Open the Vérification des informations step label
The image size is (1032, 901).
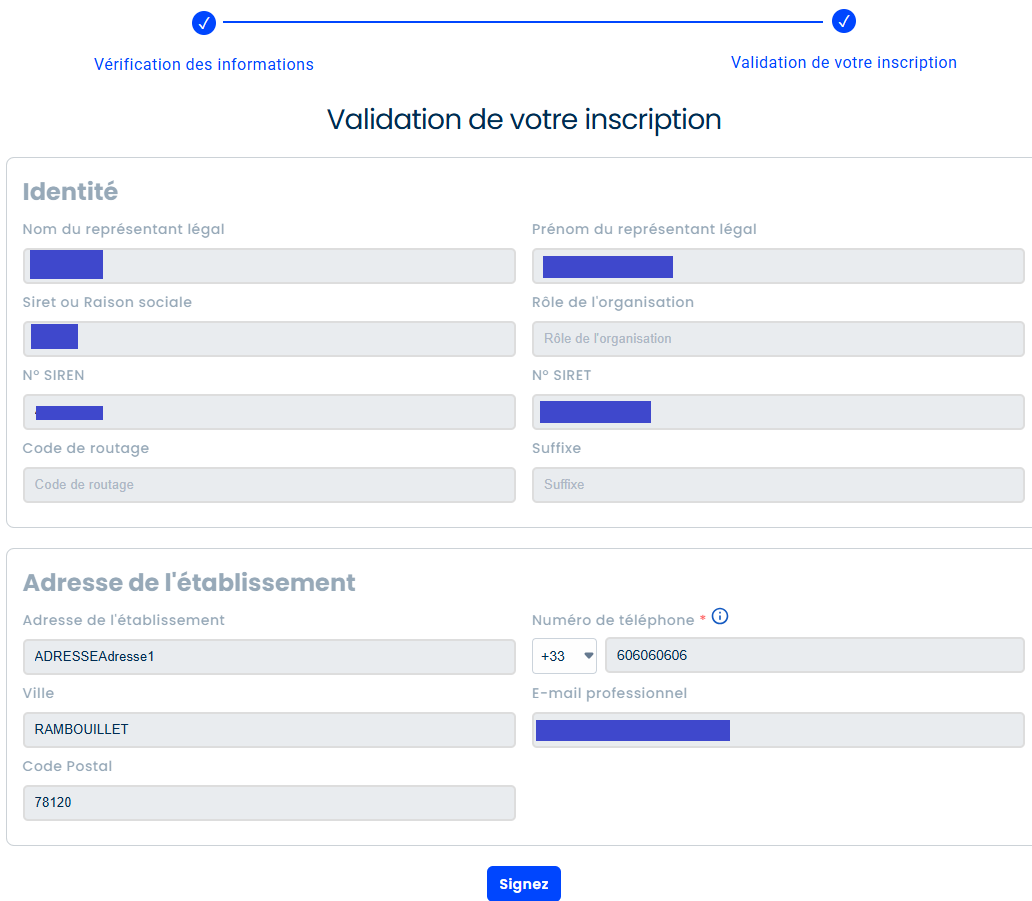point(204,64)
